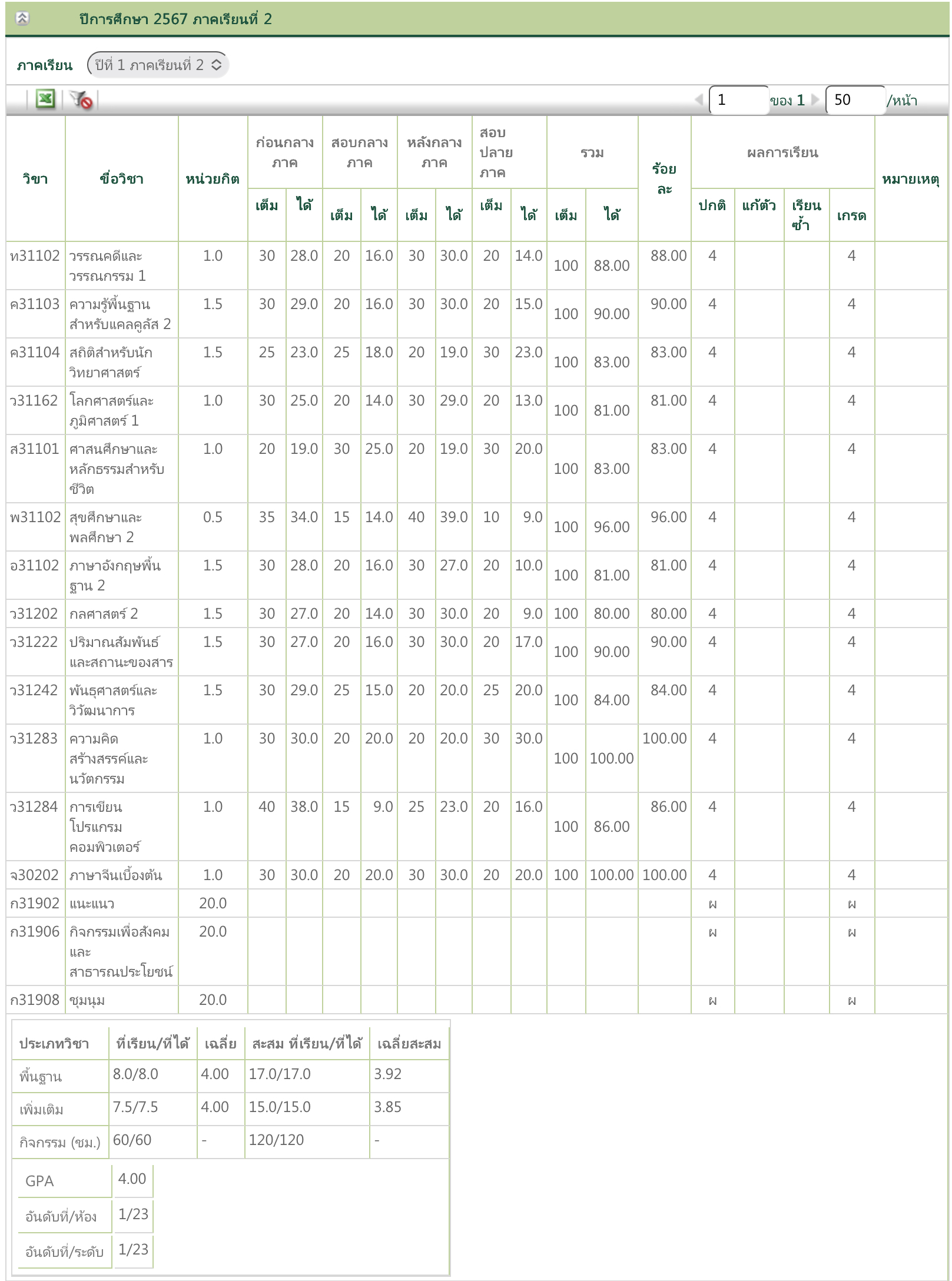Click the 17.0/17.0 cumulative credits value
Viewport: 952px width, 1281px height.
pos(280,1074)
